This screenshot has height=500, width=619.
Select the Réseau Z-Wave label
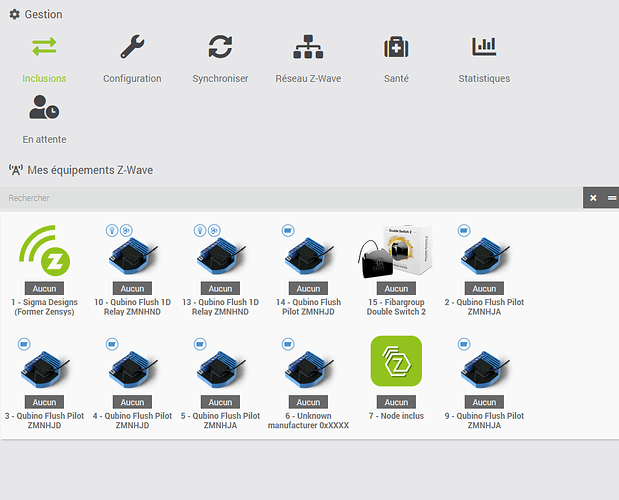[308, 79]
